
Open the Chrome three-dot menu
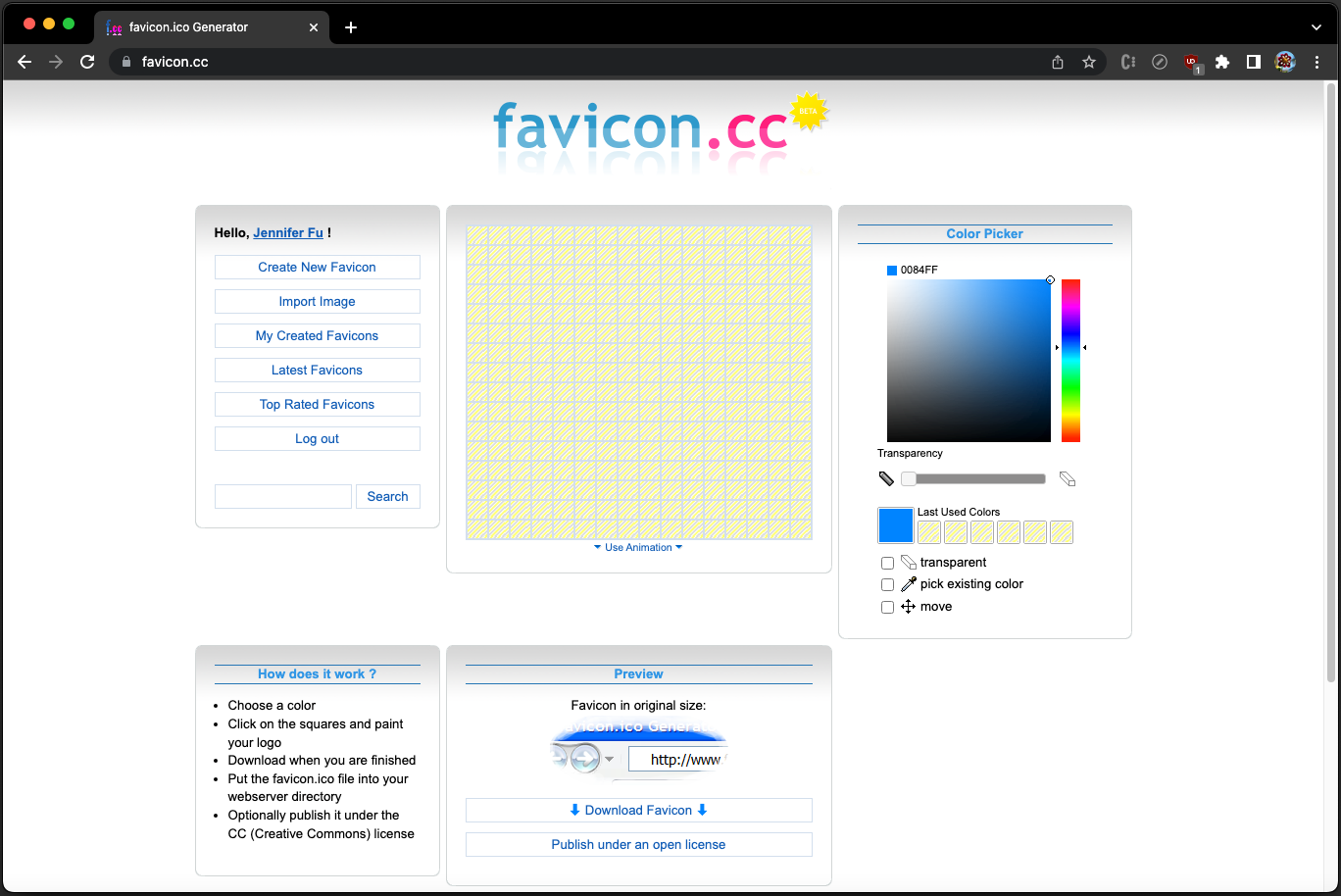tap(1316, 61)
